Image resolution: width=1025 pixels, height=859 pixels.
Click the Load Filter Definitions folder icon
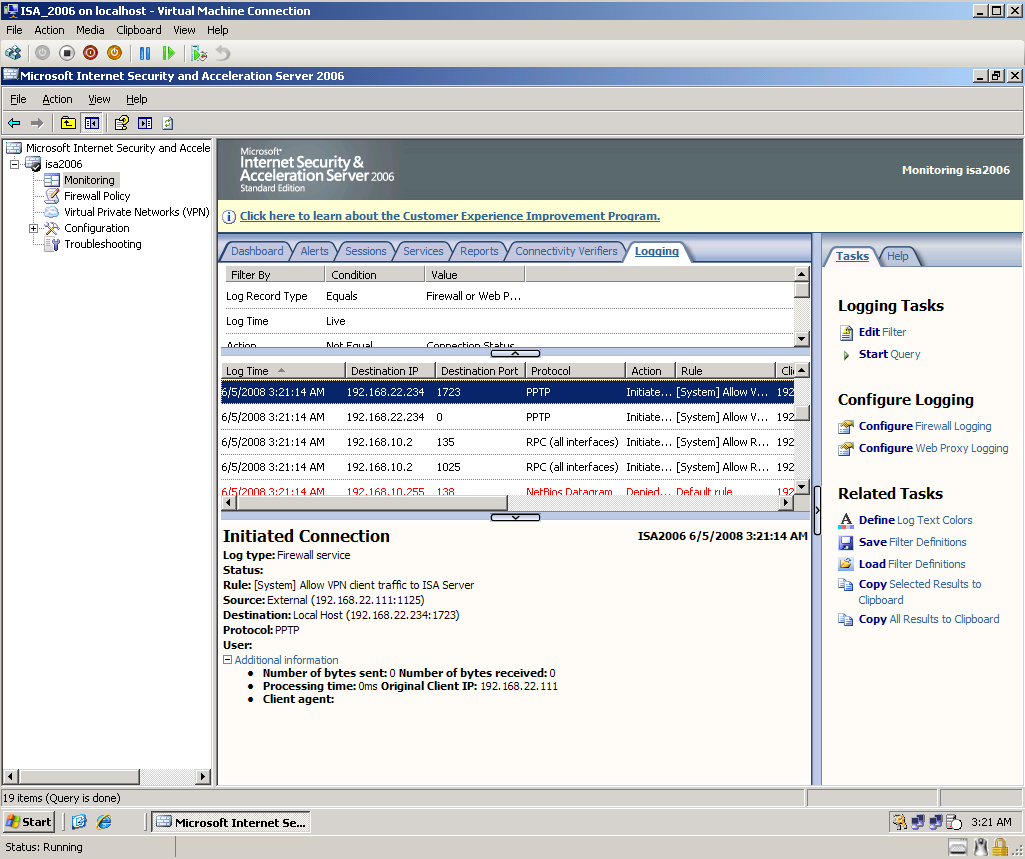click(x=846, y=564)
